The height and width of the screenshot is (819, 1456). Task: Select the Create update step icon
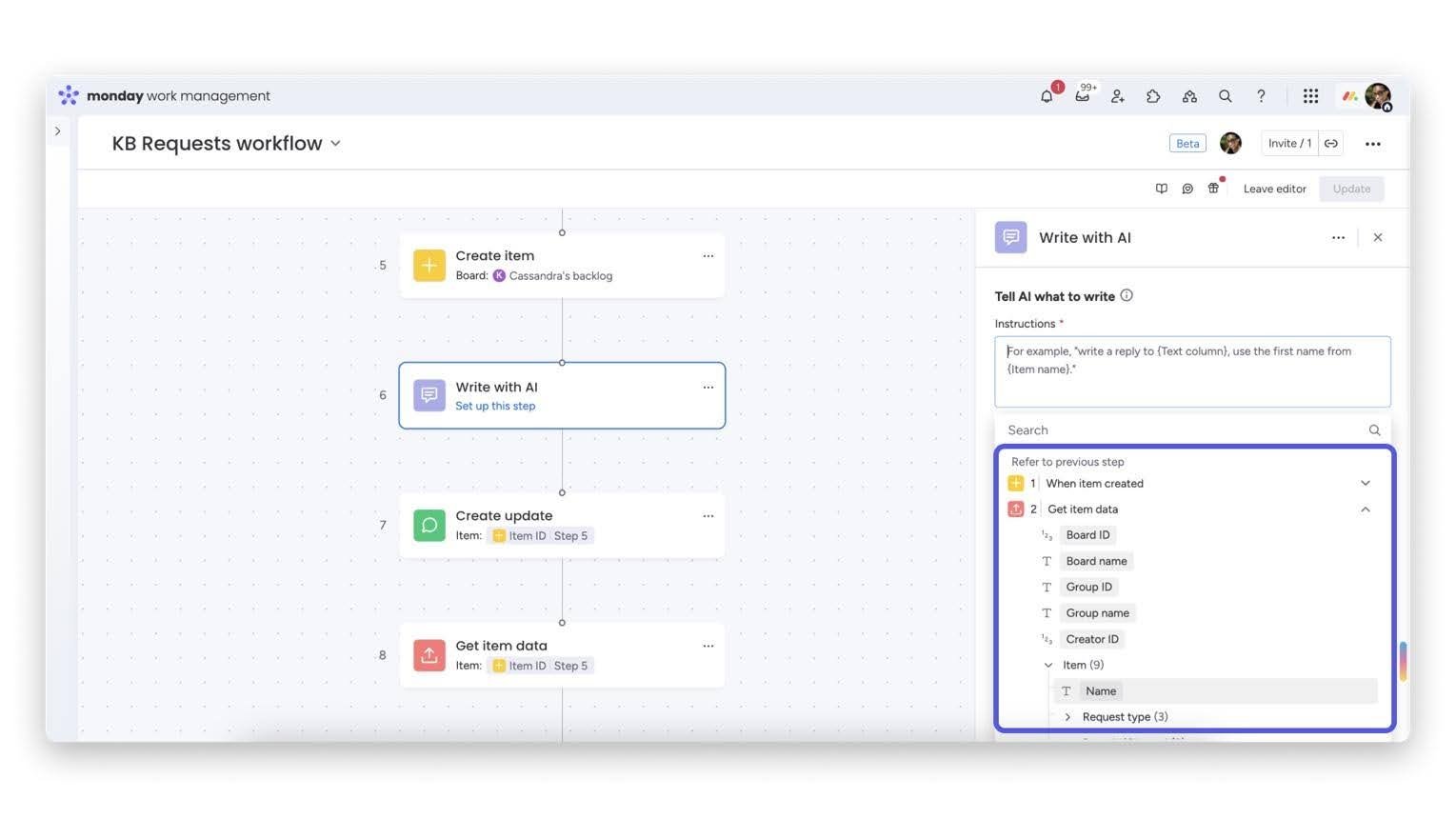click(429, 526)
